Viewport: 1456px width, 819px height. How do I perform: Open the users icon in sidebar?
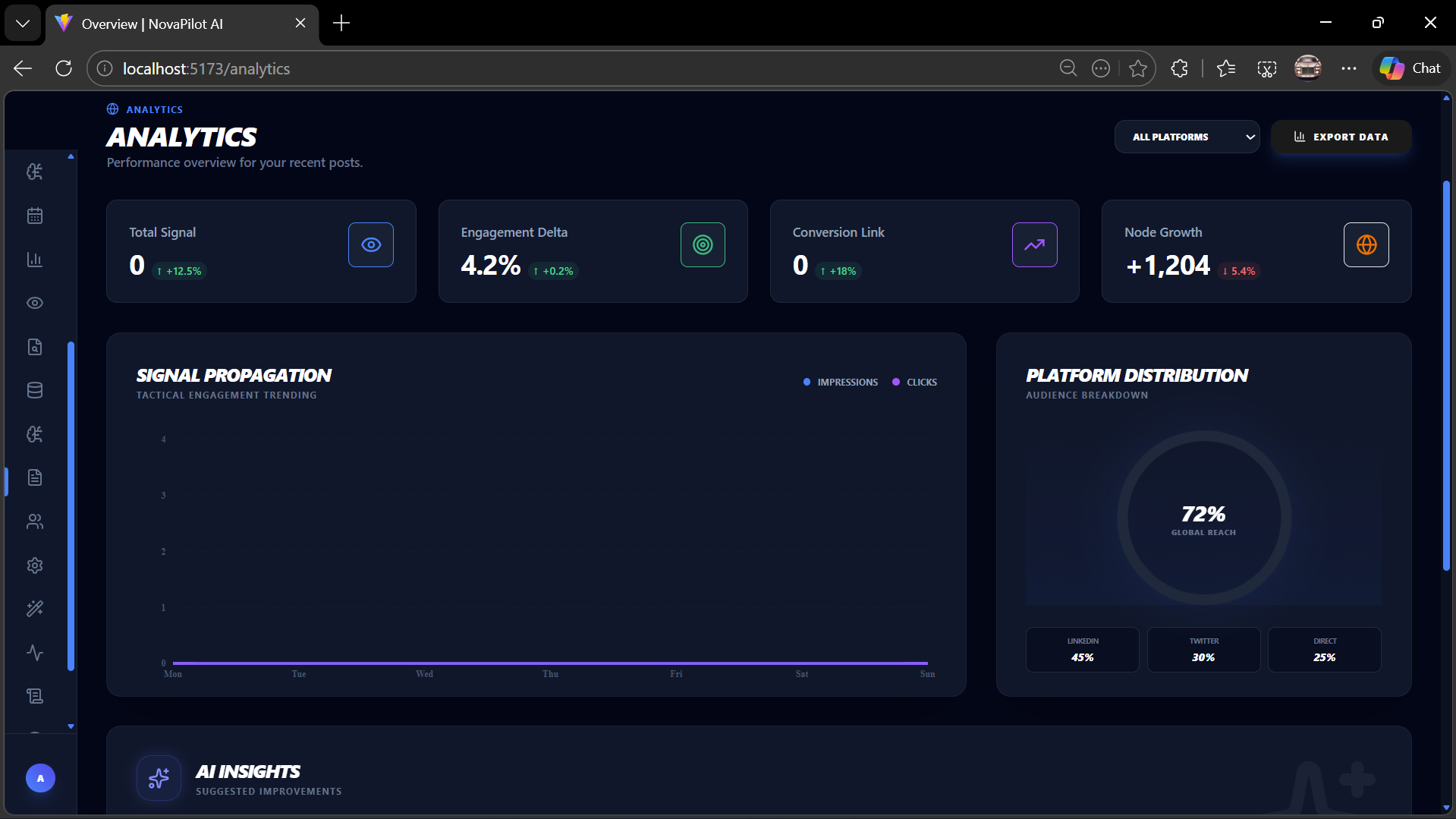pyautogui.click(x=35, y=521)
